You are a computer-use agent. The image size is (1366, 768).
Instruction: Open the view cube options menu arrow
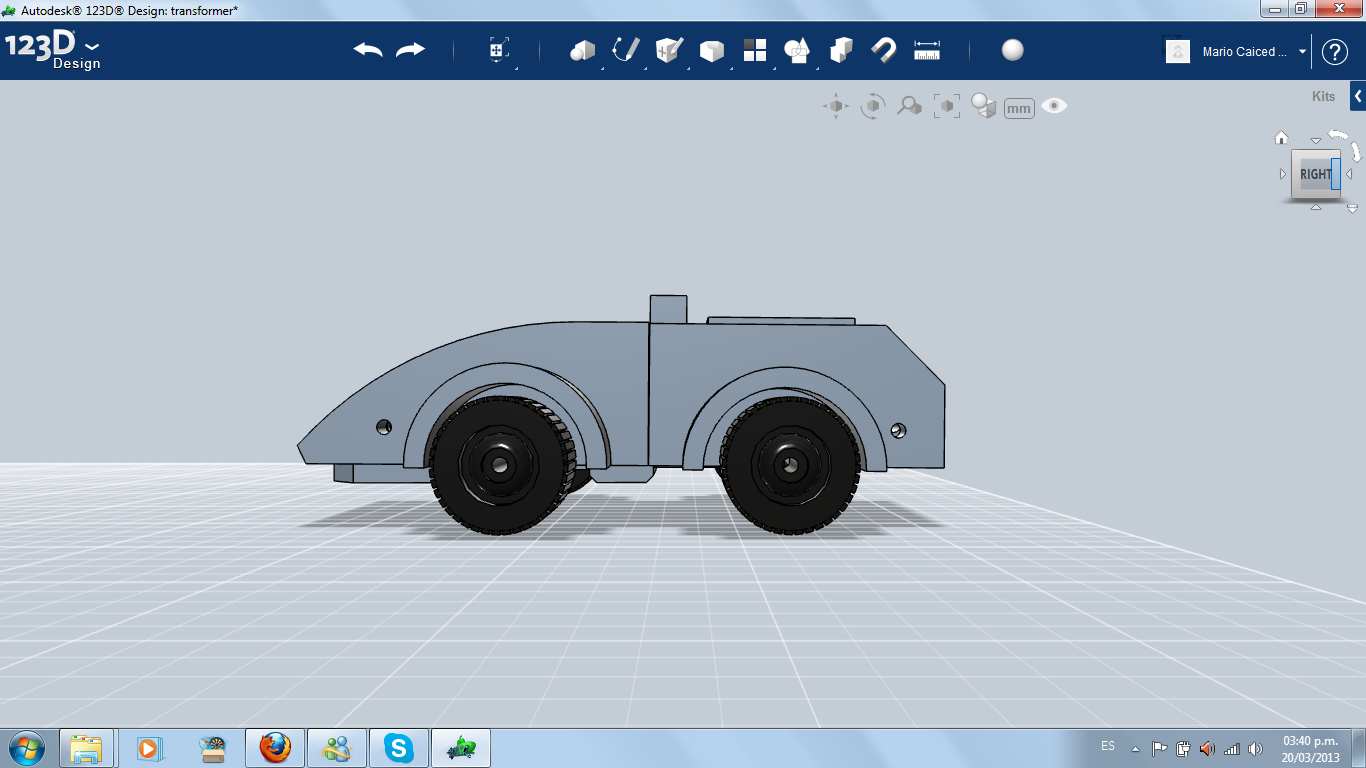(1352, 209)
